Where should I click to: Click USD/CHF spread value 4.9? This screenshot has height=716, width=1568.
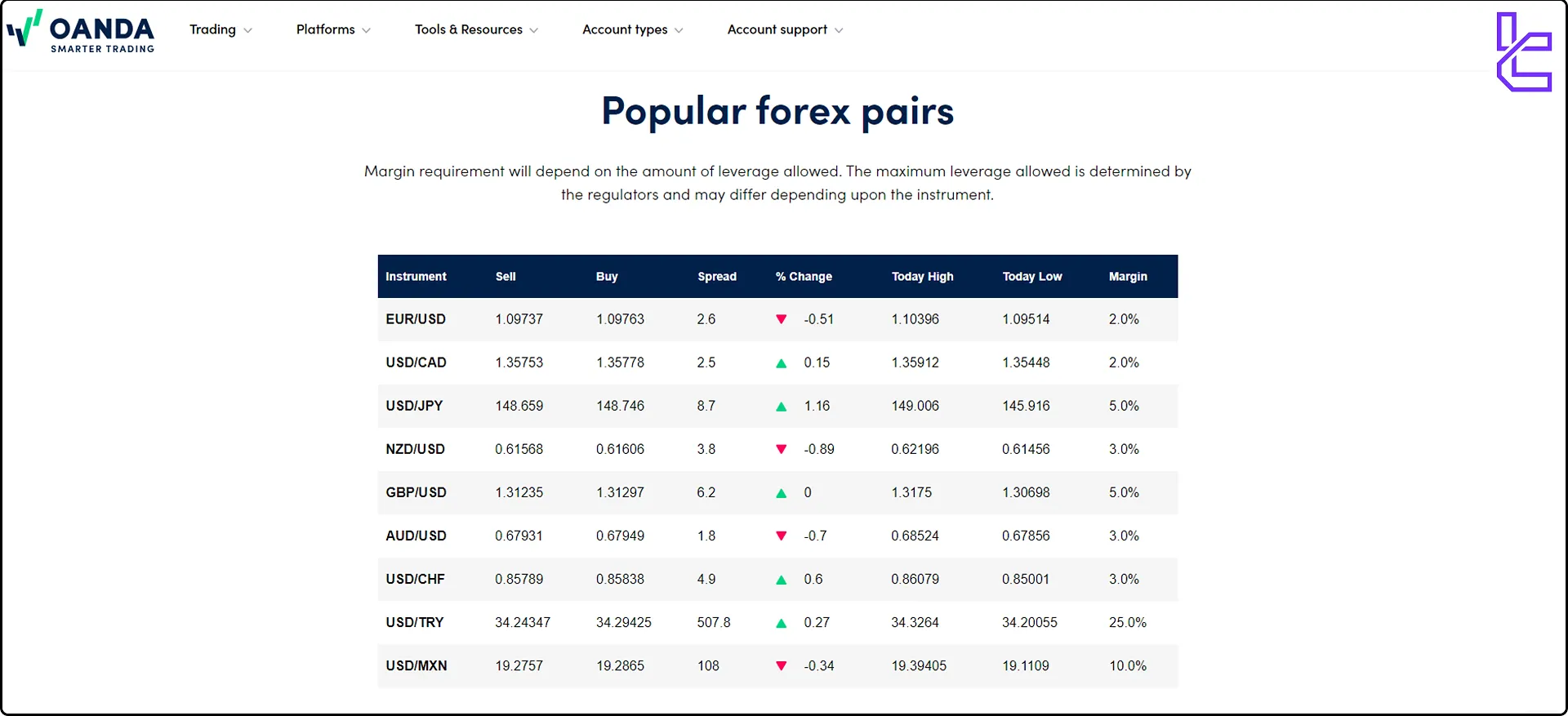pos(706,579)
